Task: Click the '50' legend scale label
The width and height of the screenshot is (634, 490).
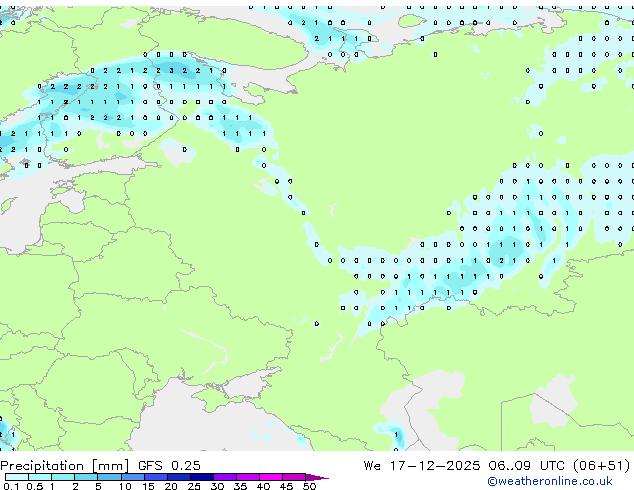Action: [310, 486]
